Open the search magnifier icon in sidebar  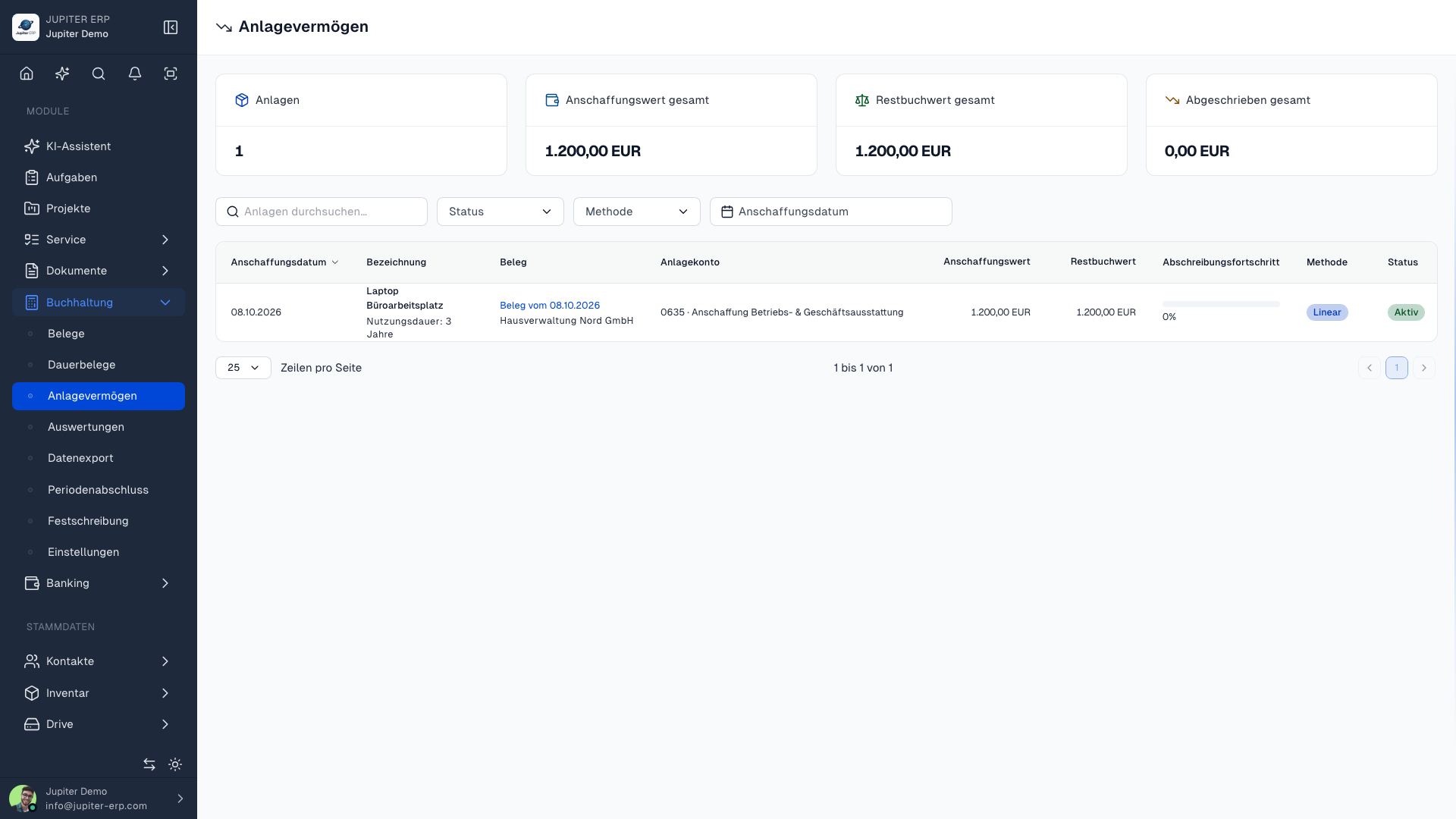pos(99,74)
